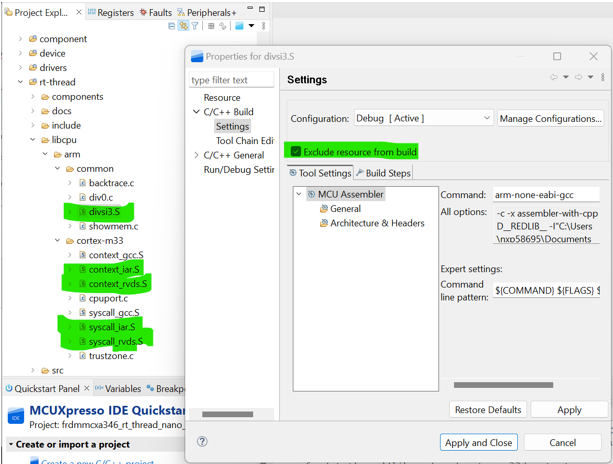
Task: Click the type filter text field
Action: [231, 80]
